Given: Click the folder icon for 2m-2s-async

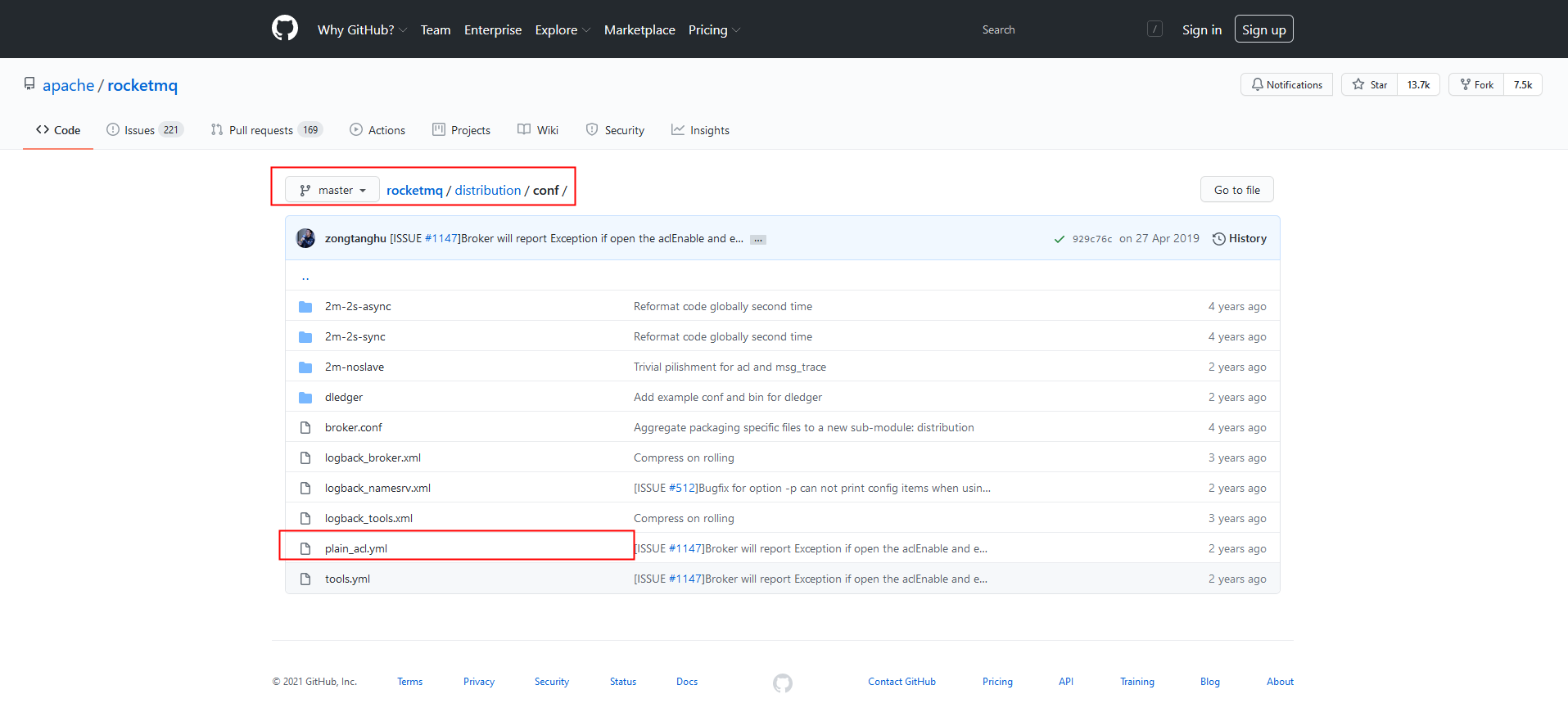Looking at the screenshot, I should pyautogui.click(x=305, y=307).
